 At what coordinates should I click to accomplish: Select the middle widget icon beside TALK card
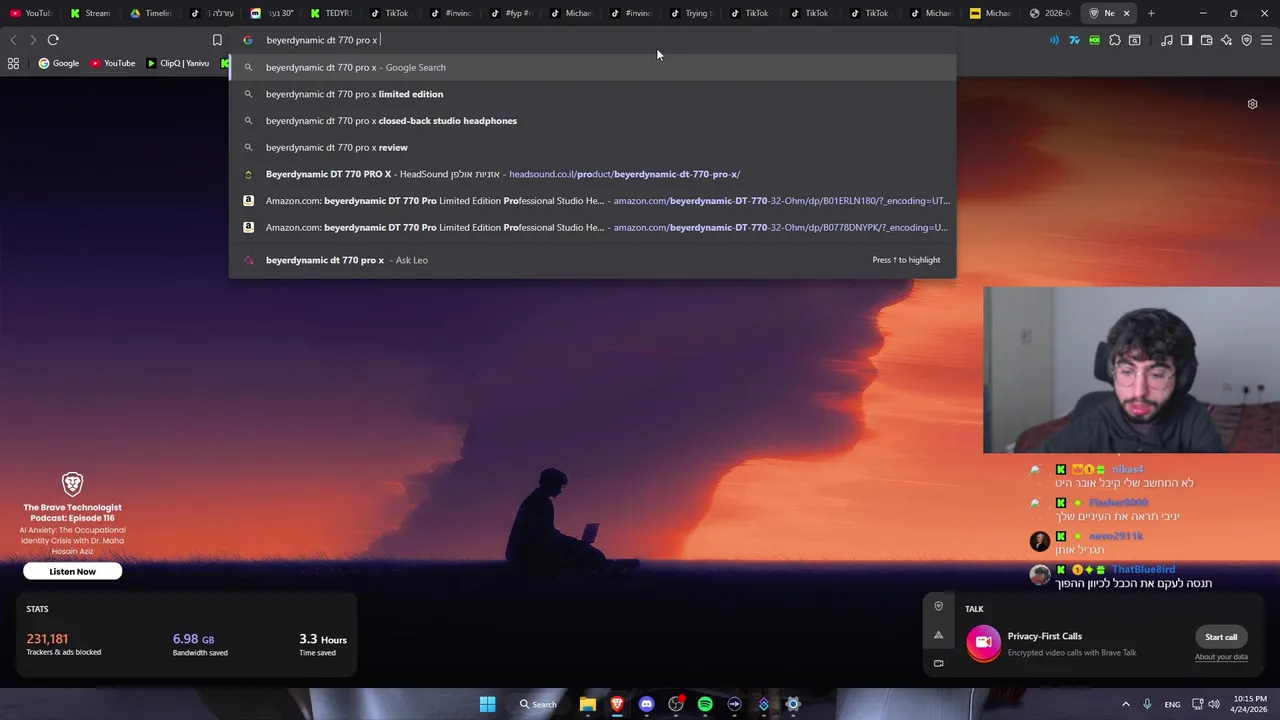[938, 635]
